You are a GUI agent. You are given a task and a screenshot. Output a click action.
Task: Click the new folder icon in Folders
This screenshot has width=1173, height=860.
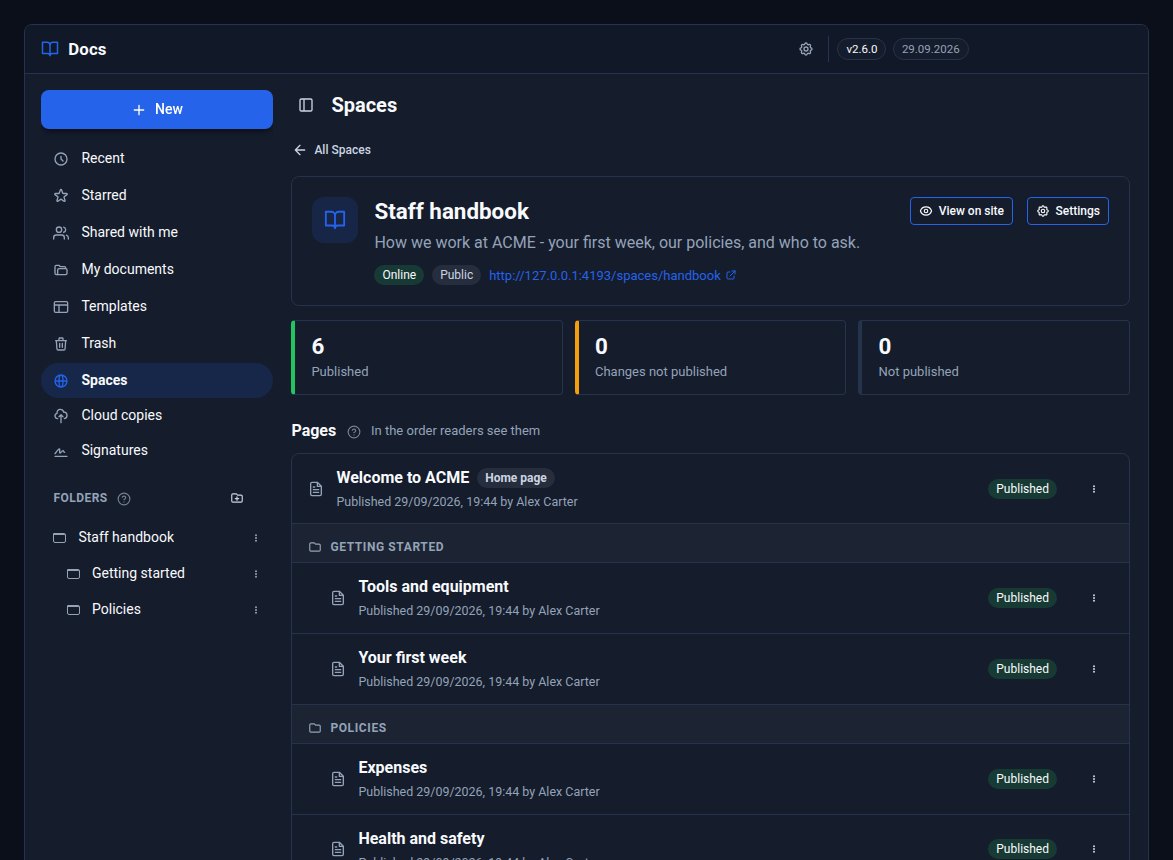[237, 498]
